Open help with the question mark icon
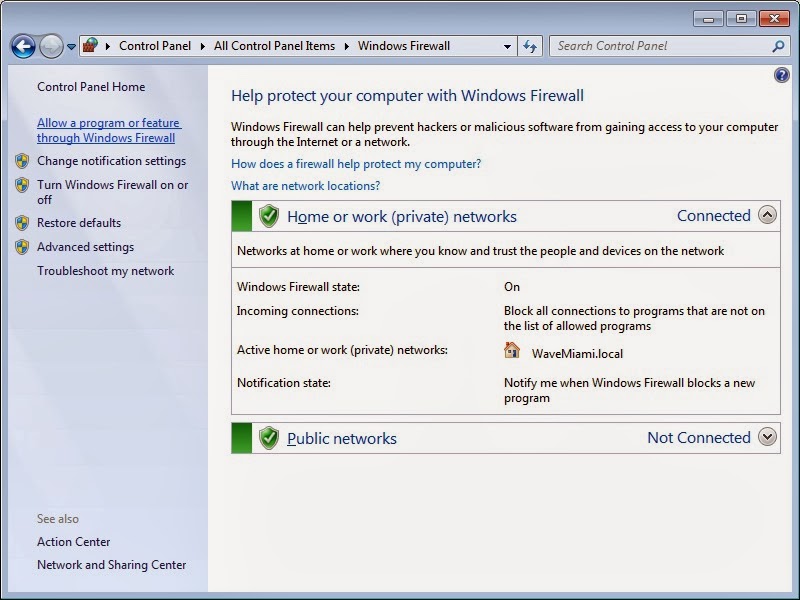The image size is (800, 600). (x=782, y=75)
